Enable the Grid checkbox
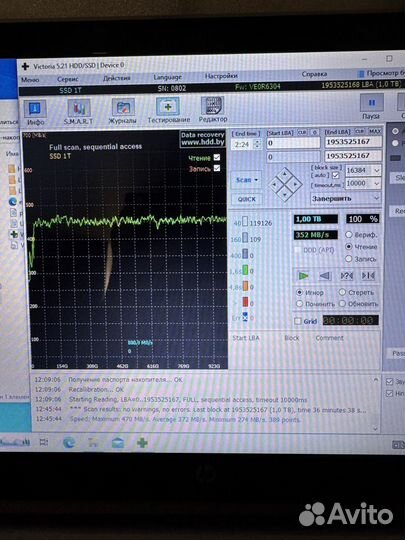 (x=298, y=321)
